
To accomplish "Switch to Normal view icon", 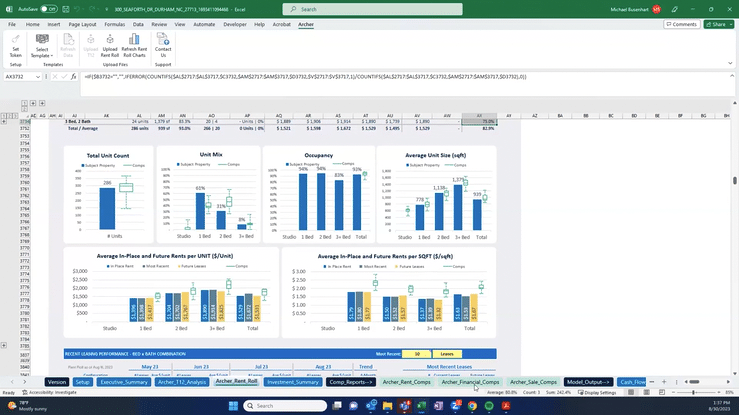I will coord(631,392).
